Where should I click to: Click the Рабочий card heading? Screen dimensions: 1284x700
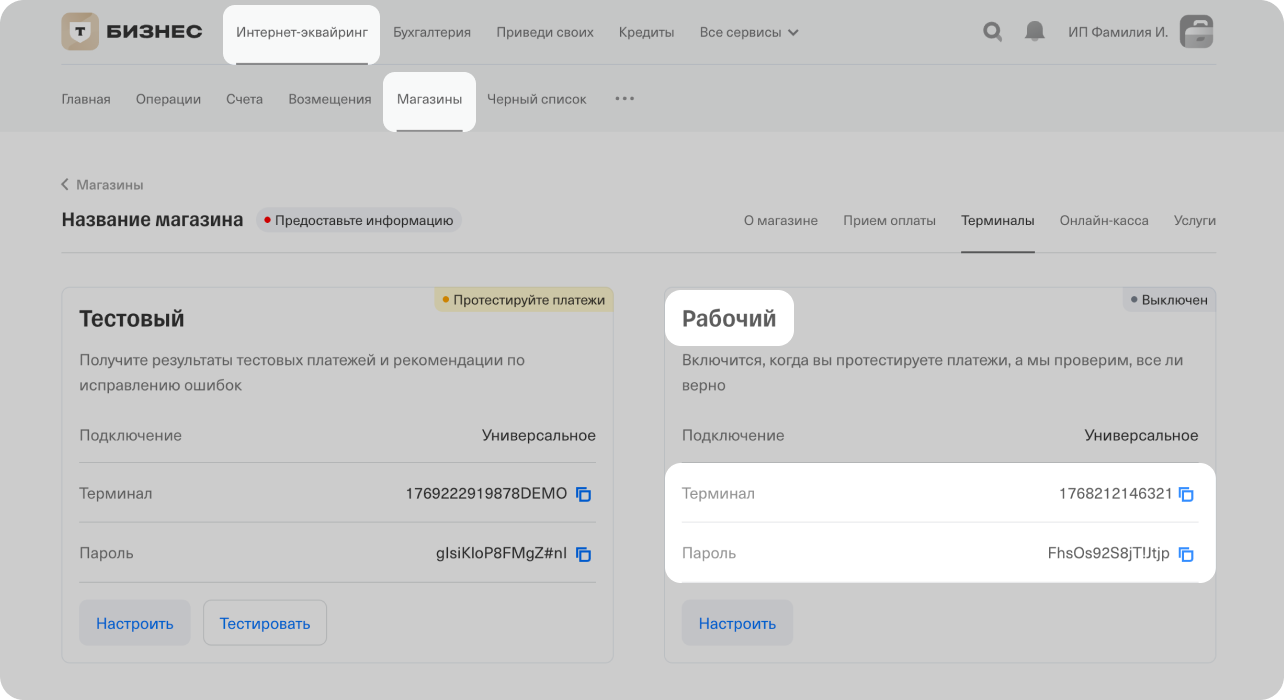click(729, 319)
